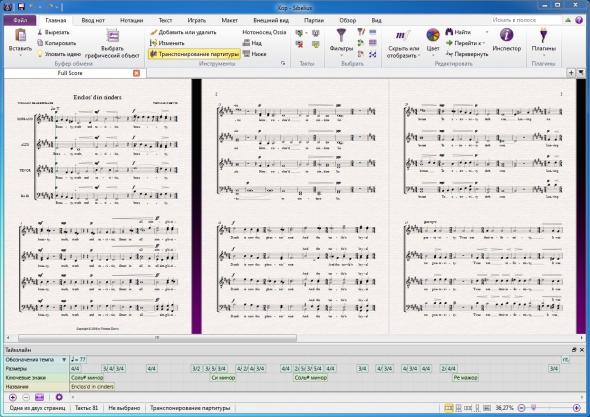This screenshot has height=417, width=590.
Task: Click the Color (Цвет) wheel icon
Action: coord(433,36)
